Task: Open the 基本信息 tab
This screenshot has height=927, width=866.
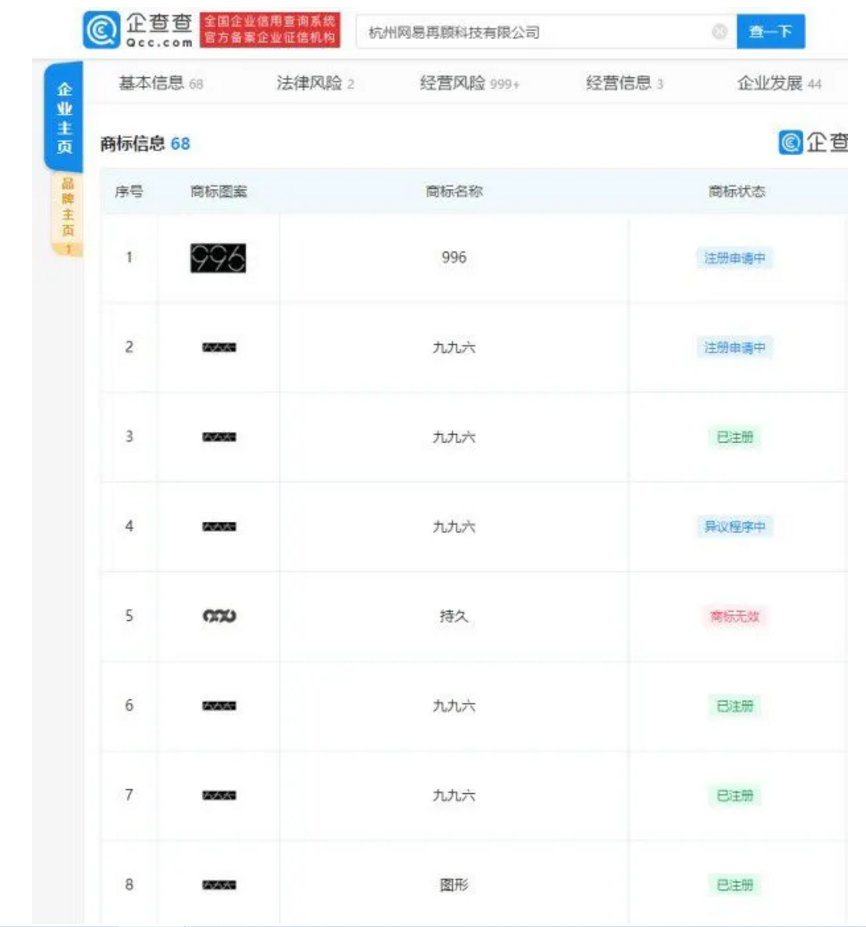Action: [x=161, y=83]
